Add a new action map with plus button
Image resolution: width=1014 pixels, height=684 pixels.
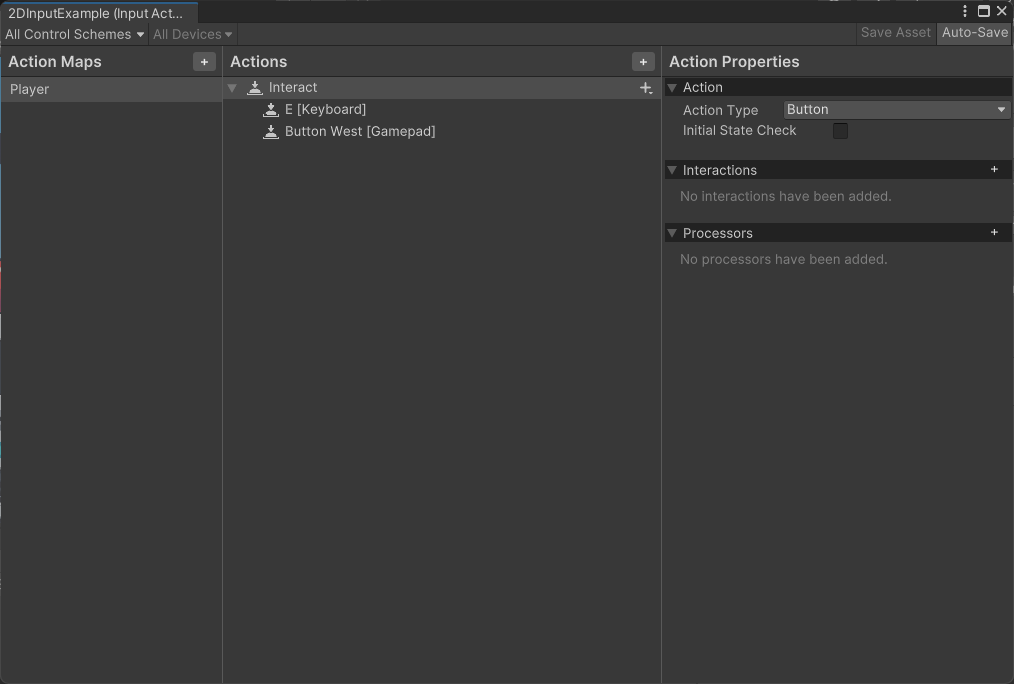(204, 62)
